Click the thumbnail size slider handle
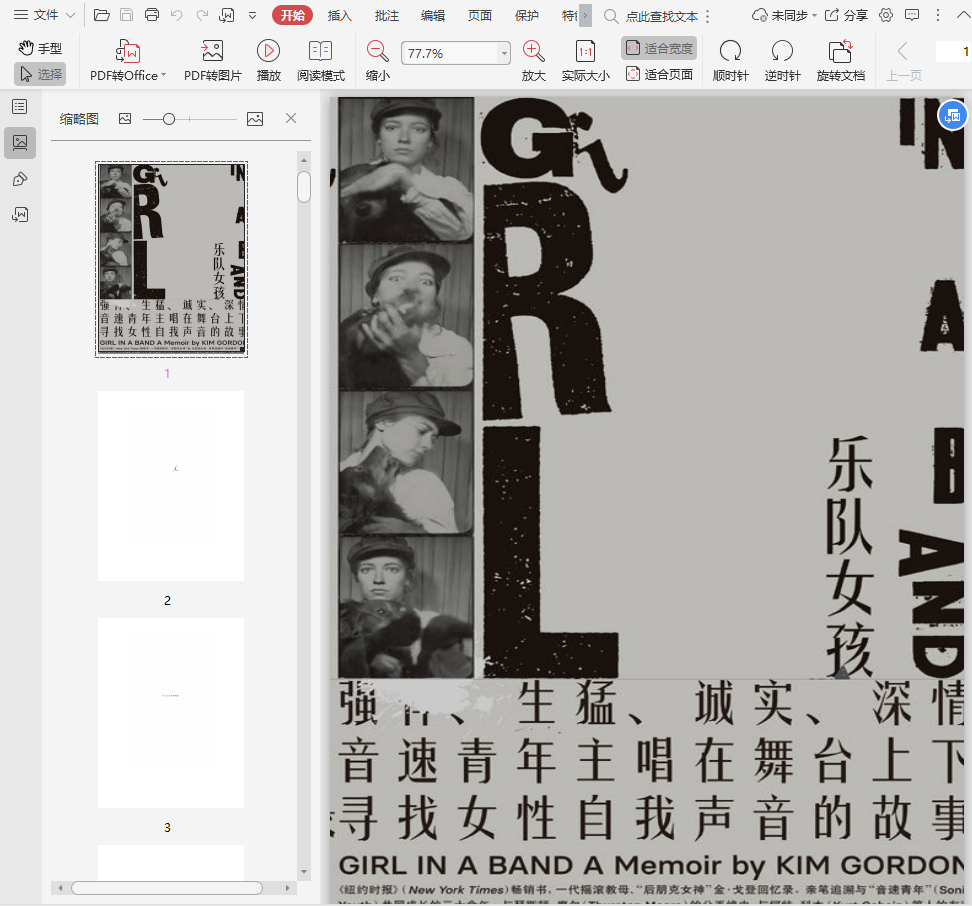The width and height of the screenshot is (972, 906). pyautogui.click(x=169, y=119)
